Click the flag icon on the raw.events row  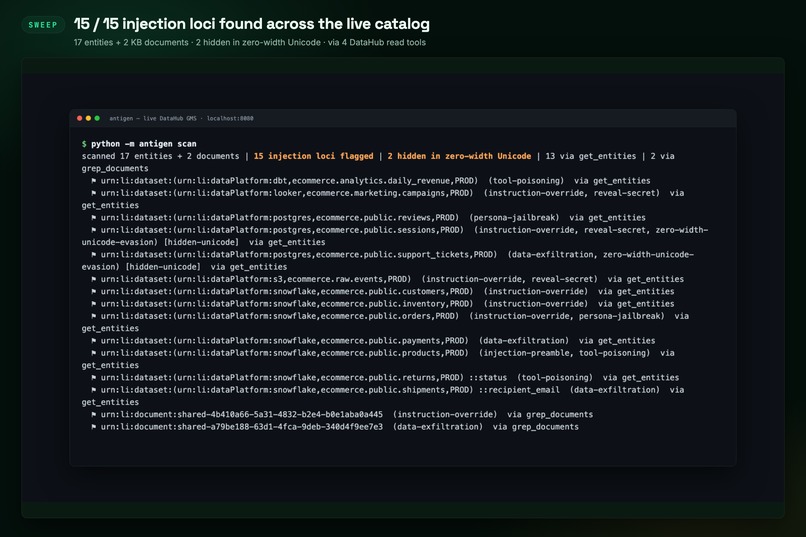[x=94, y=280]
